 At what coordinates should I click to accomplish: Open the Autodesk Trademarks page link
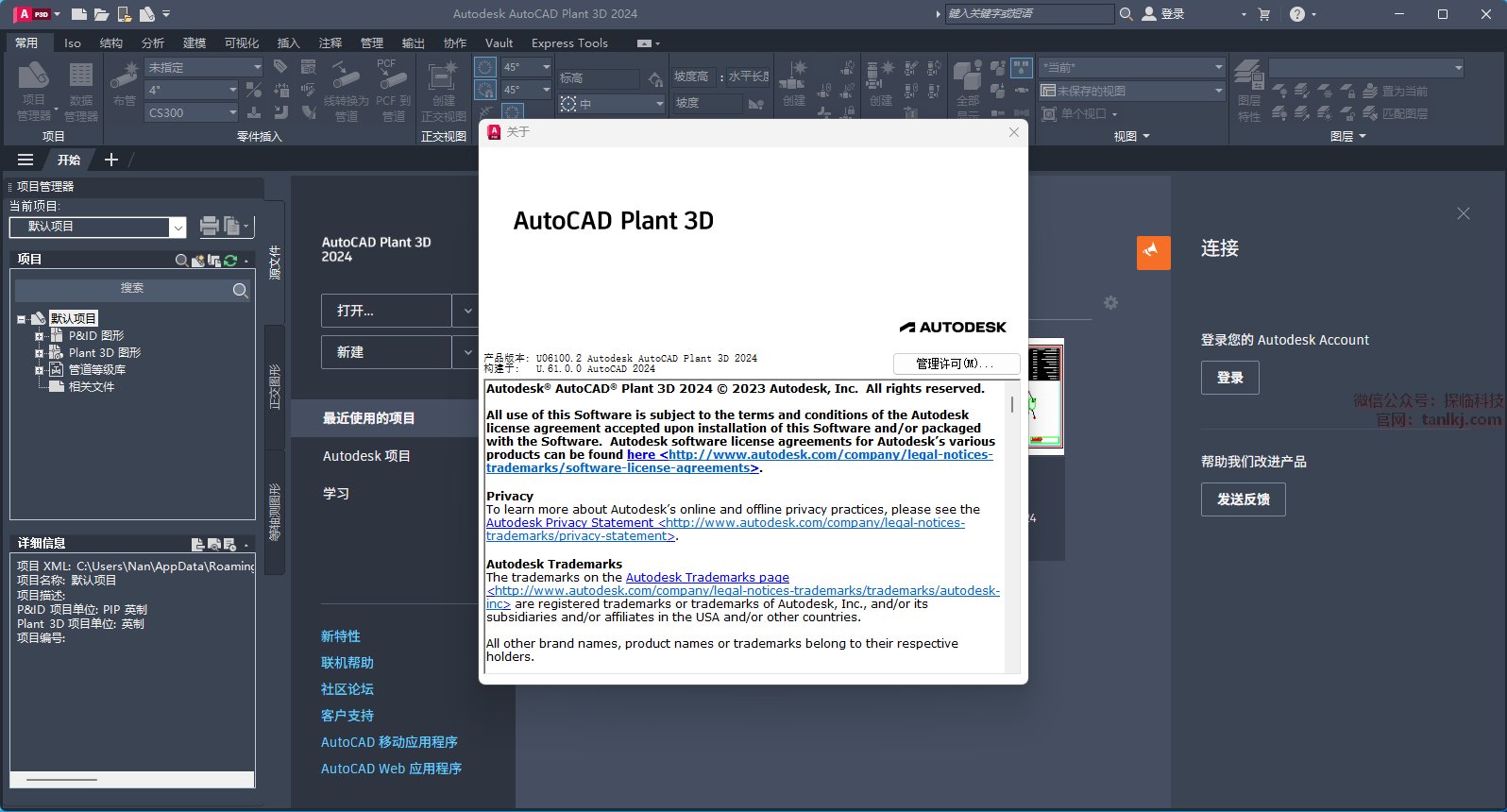click(707, 578)
